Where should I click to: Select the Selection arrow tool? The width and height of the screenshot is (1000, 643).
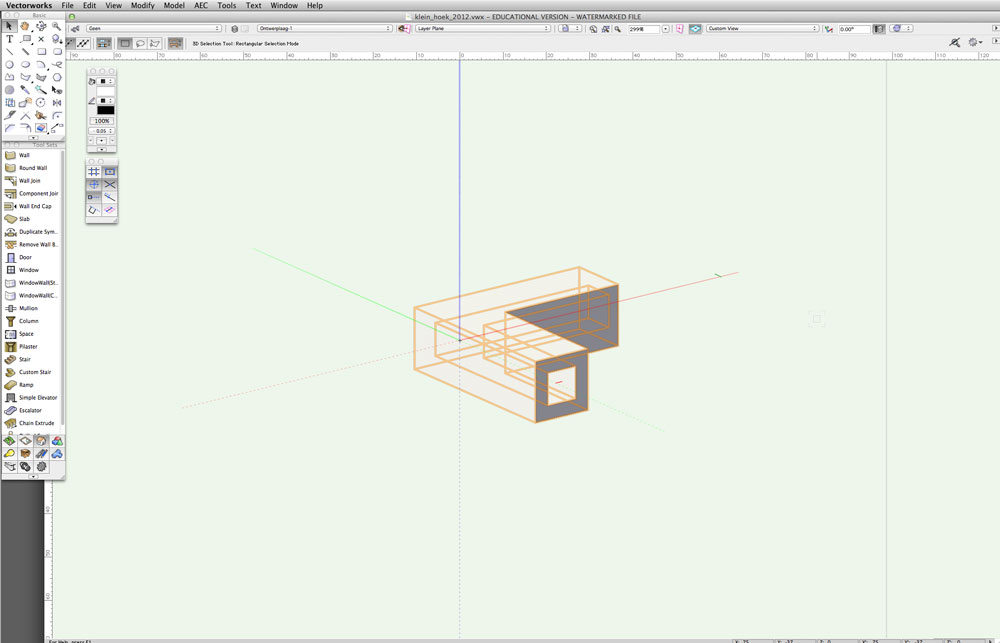pyautogui.click(x=9, y=26)
